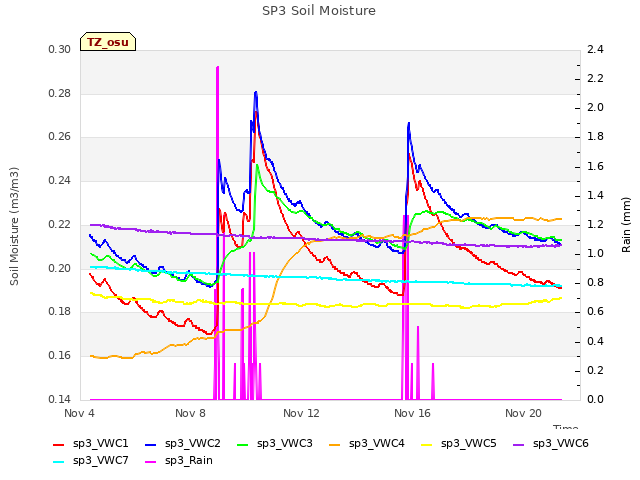Screen dimensions: 640x480
Task: Click the 0.8 rain axis value
Action: pos(596,283)
